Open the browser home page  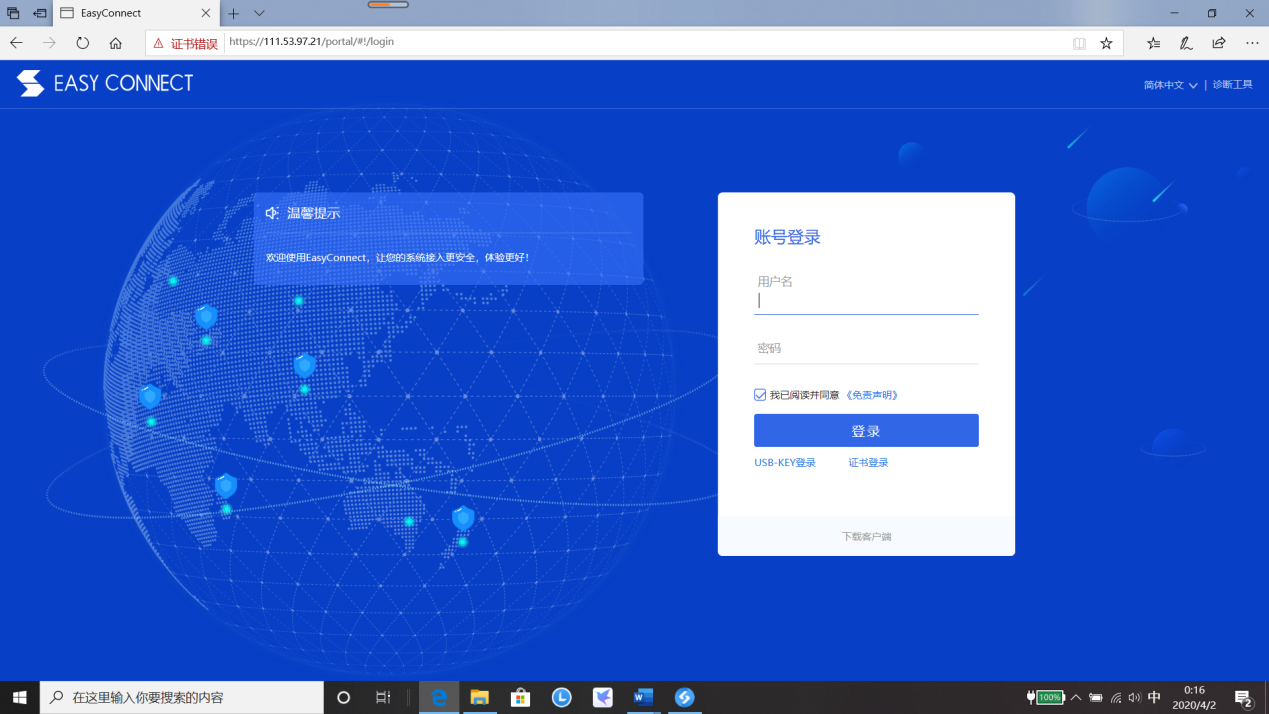pyautogui.click(x=116, y=43)
